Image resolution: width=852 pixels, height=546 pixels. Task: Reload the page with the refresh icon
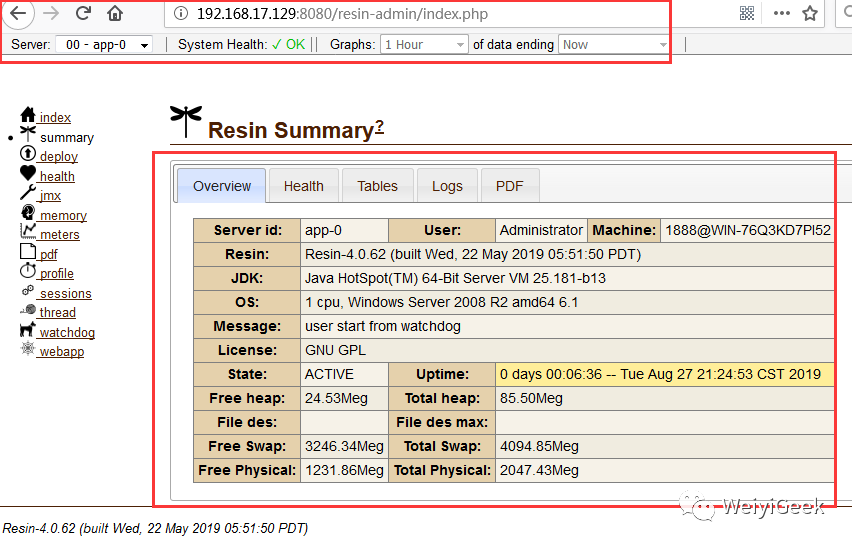[x=83, y=13]
